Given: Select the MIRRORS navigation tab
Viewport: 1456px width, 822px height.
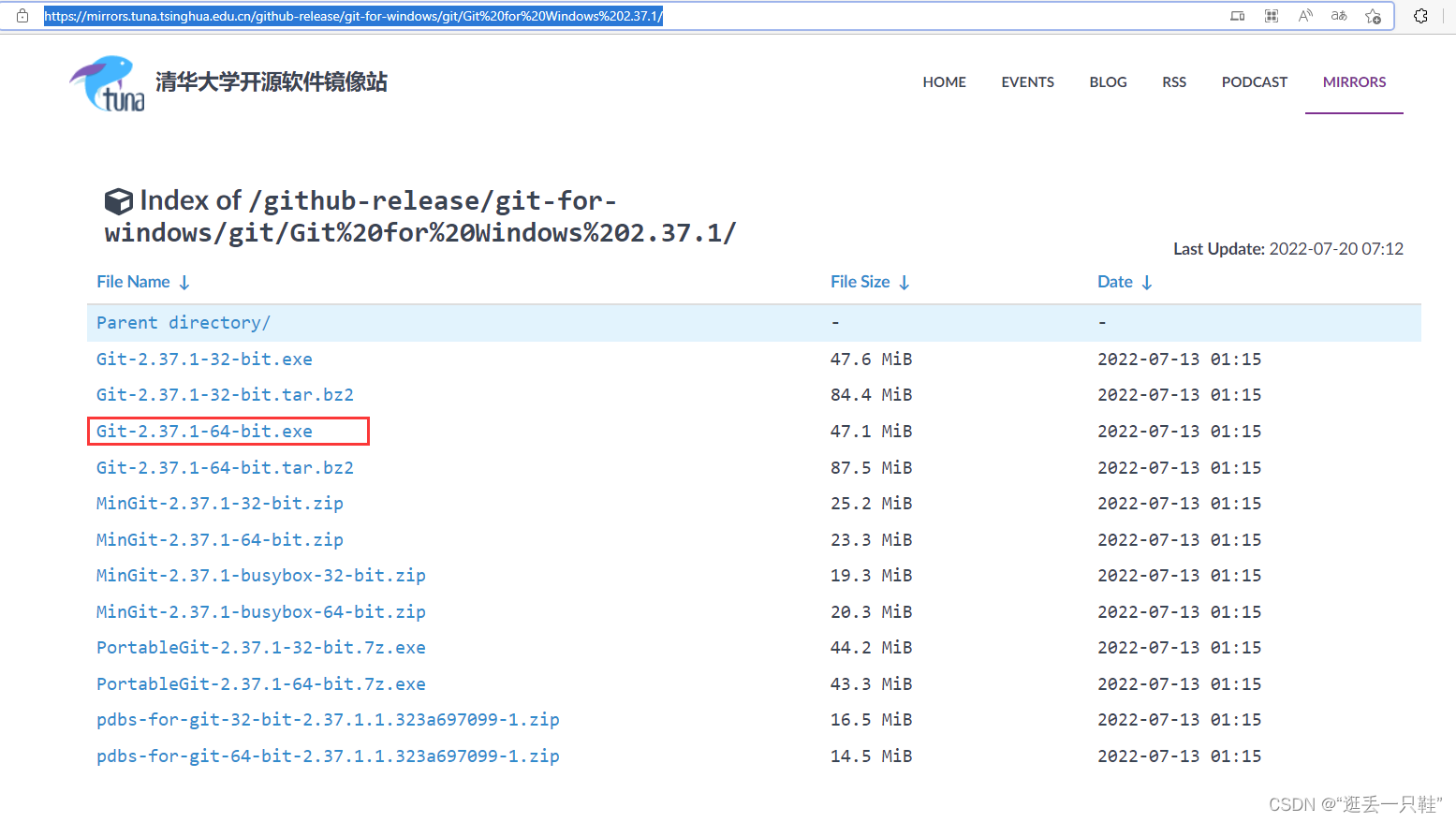Looking at the screenshot, I should pyautogui.click(x=1354, y=82).
